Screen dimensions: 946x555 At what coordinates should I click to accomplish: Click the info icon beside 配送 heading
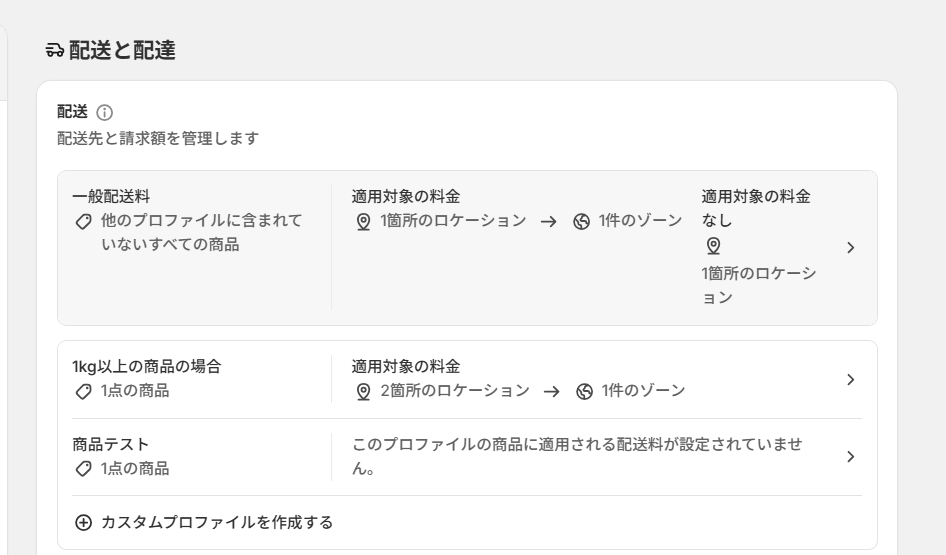104,113
